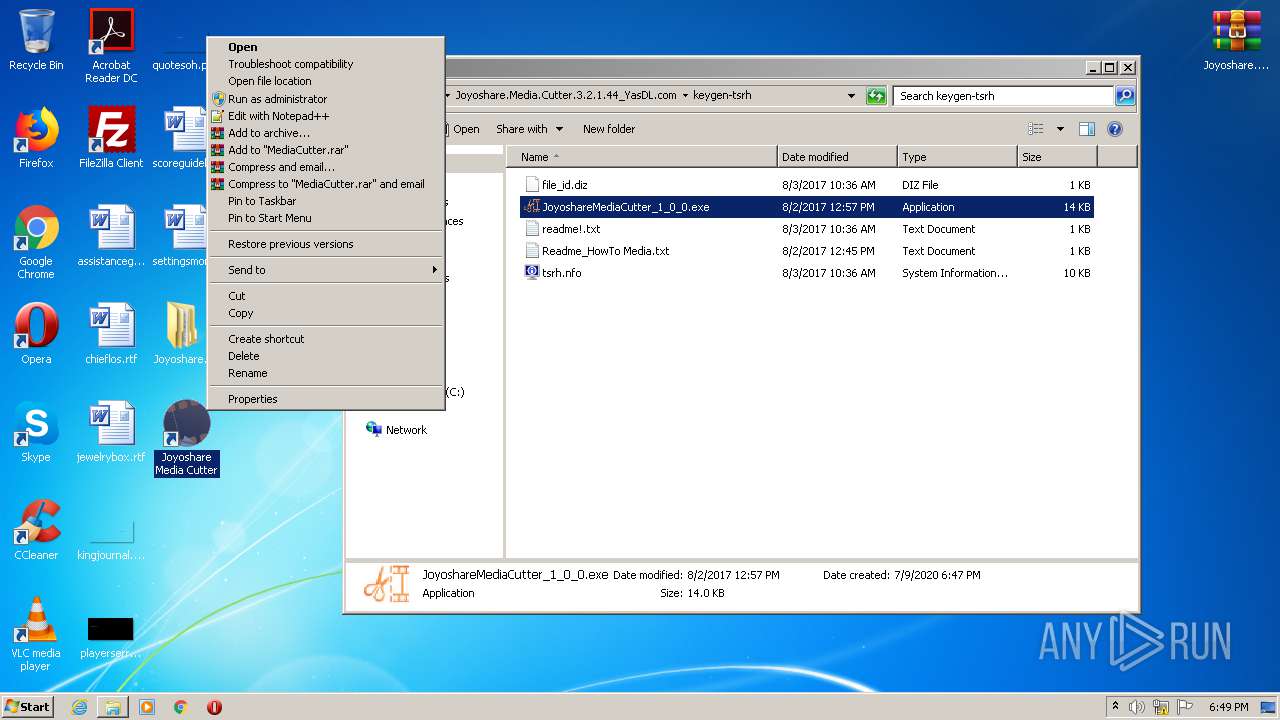Screen dimensions: 1280x720
Task: Sort by Type column header
Action: pos(957,157)
